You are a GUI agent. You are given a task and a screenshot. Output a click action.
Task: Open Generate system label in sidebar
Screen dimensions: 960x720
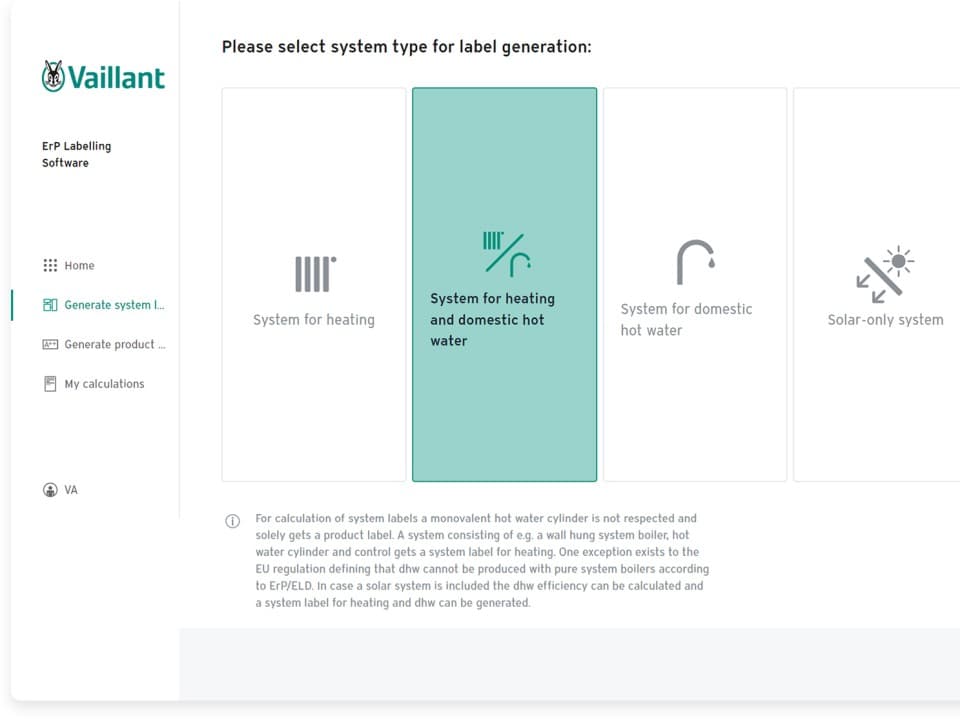(x=114, y=305)
